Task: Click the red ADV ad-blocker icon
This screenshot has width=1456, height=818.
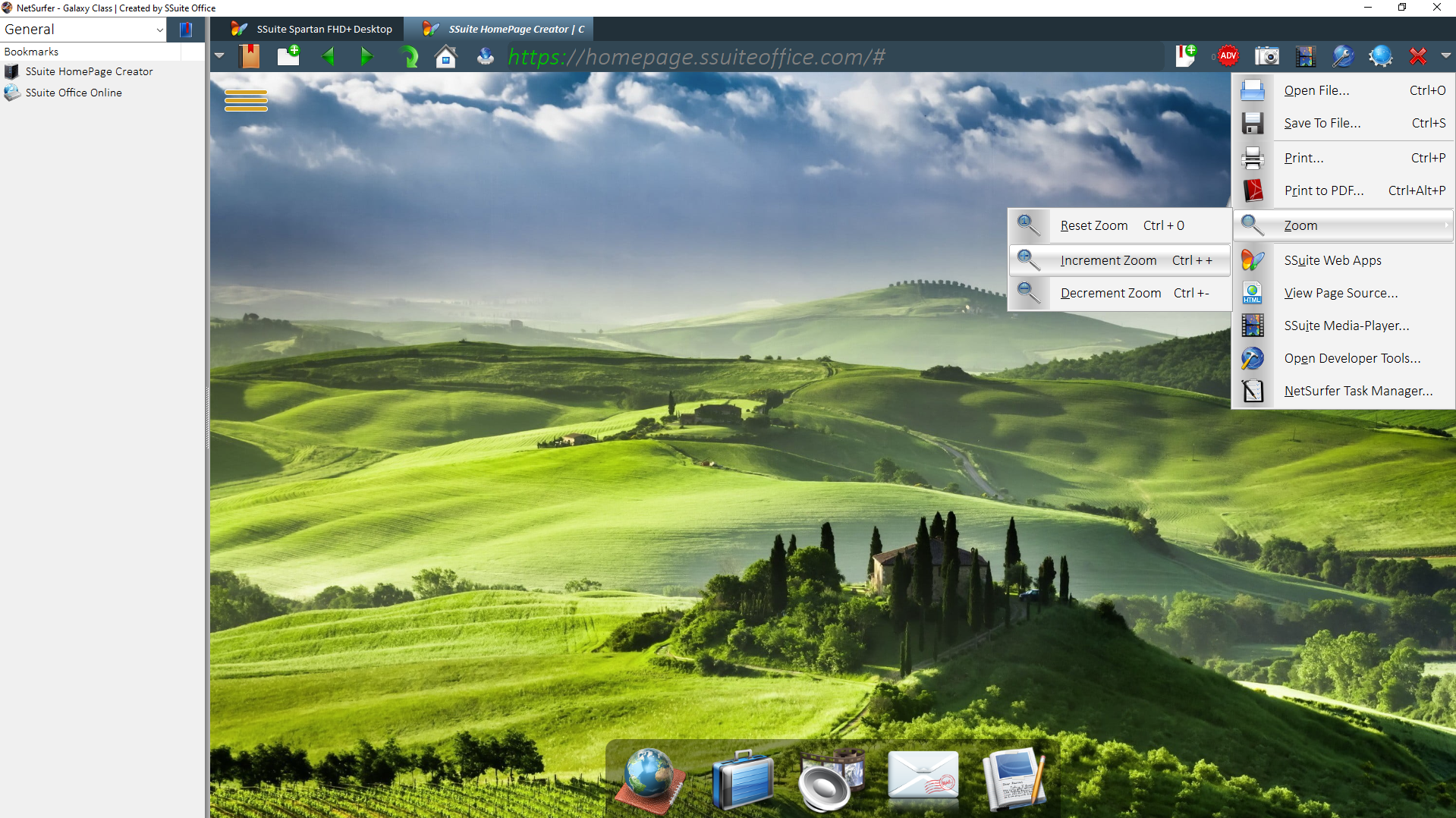Action: pyautogui.click(x=1228, y=56)
